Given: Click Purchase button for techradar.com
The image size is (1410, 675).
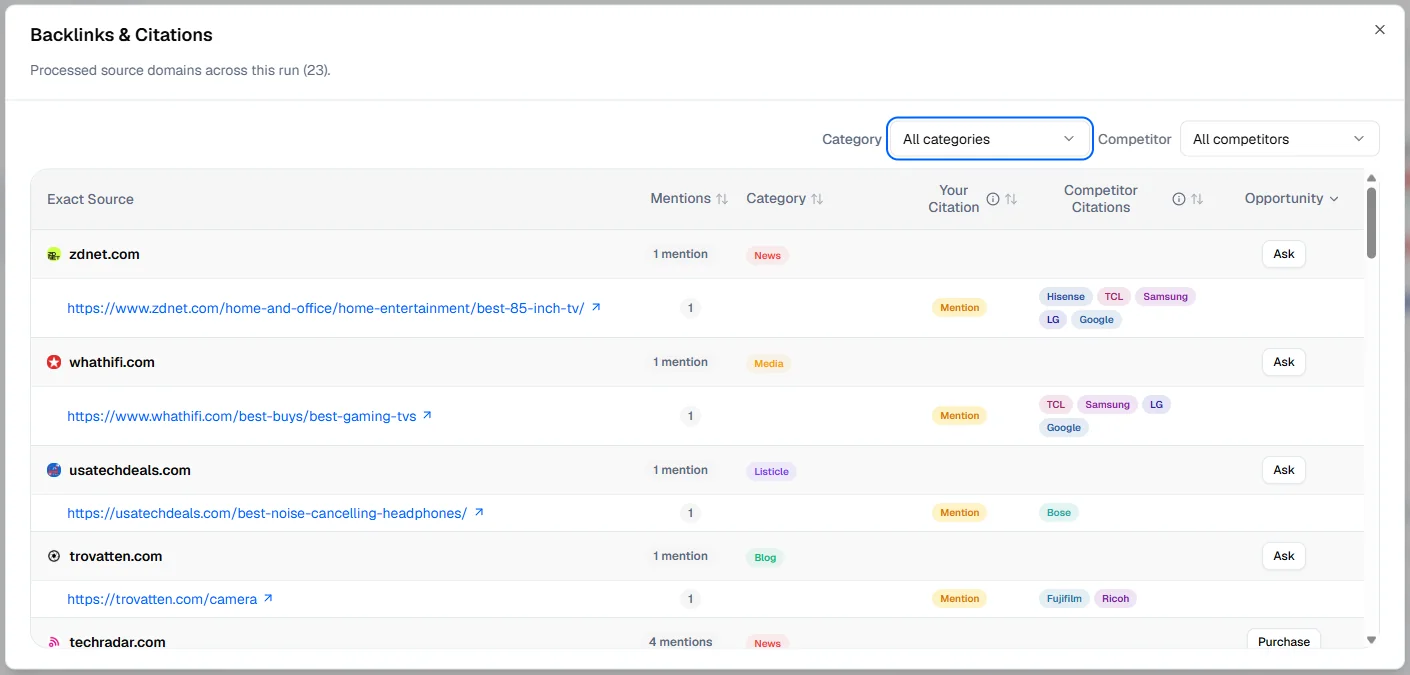Looking at the screenshot, I should pos(1284,641).
